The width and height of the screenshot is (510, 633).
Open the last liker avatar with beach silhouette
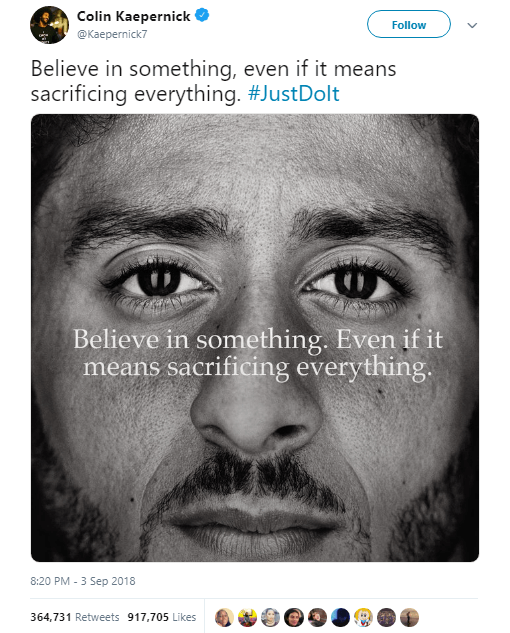[409, 617]
